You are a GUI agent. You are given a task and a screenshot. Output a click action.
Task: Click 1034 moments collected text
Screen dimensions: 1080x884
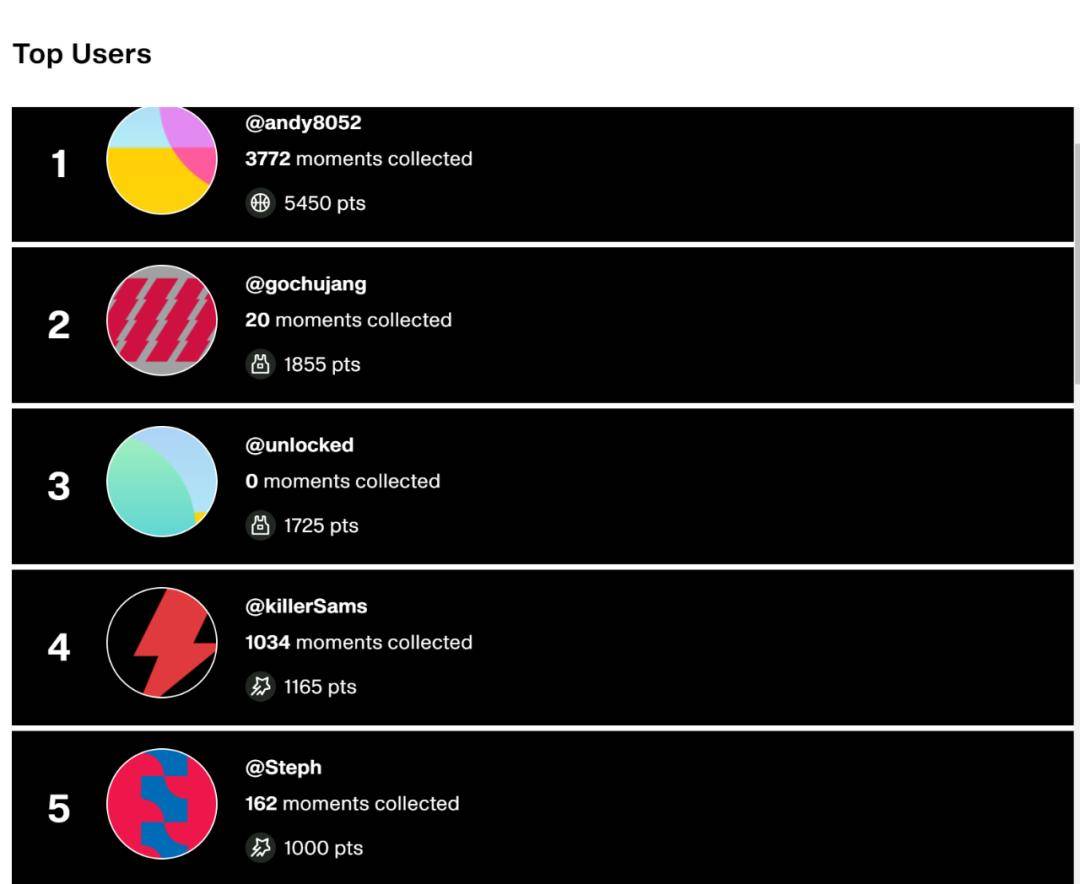click(358, 642)
